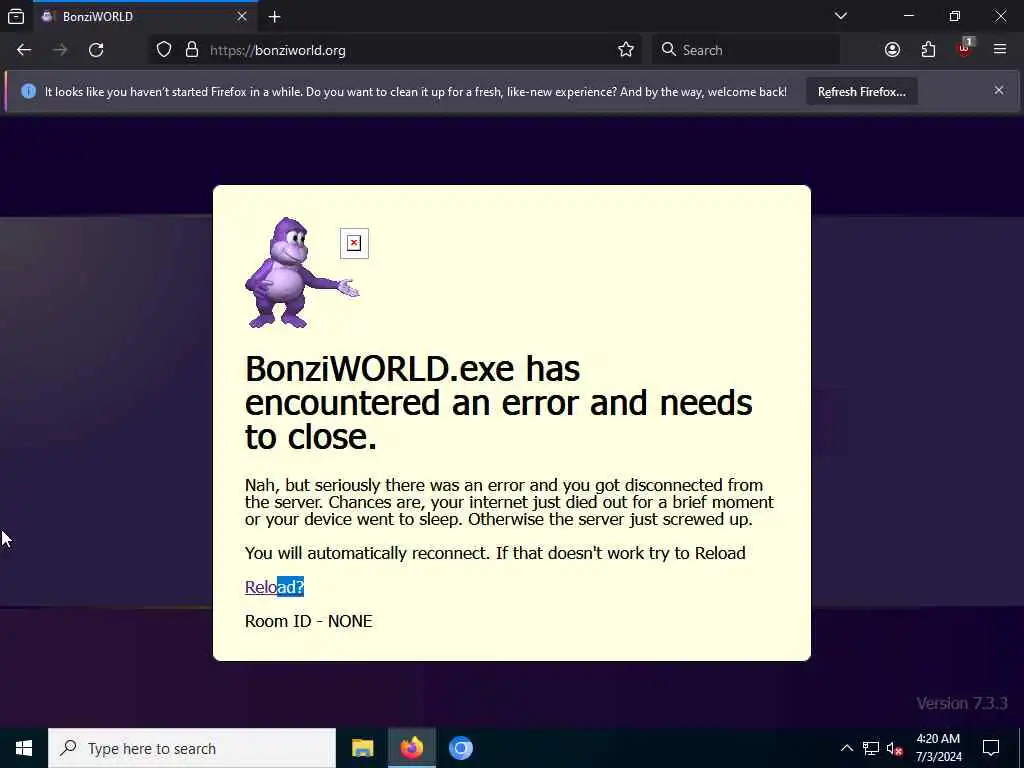Restore down the Firefox window
This screenshot has height=768, width=1024.
coord(954,16)
